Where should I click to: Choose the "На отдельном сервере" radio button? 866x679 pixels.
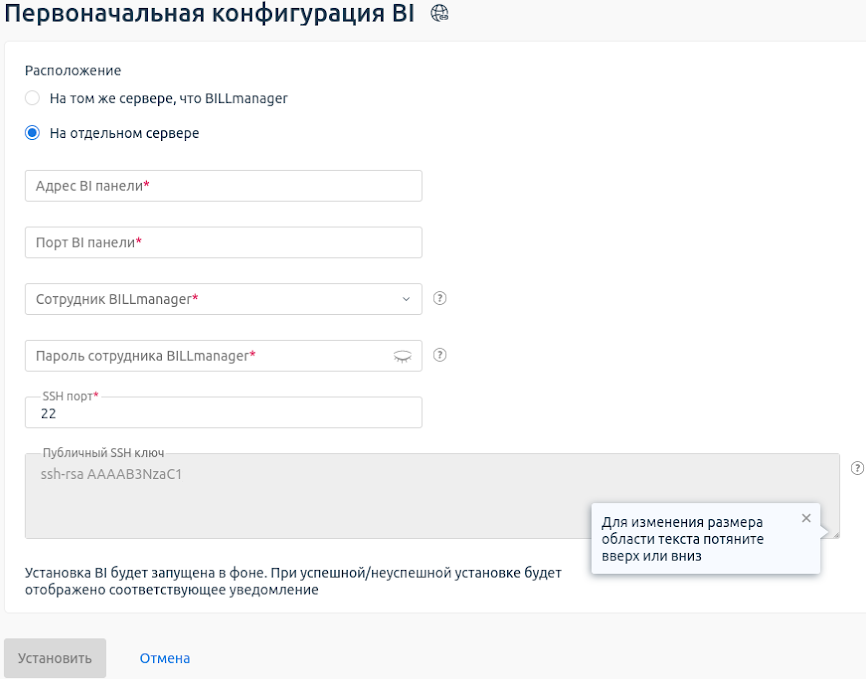pyautogui.click(x=33, y=133)
